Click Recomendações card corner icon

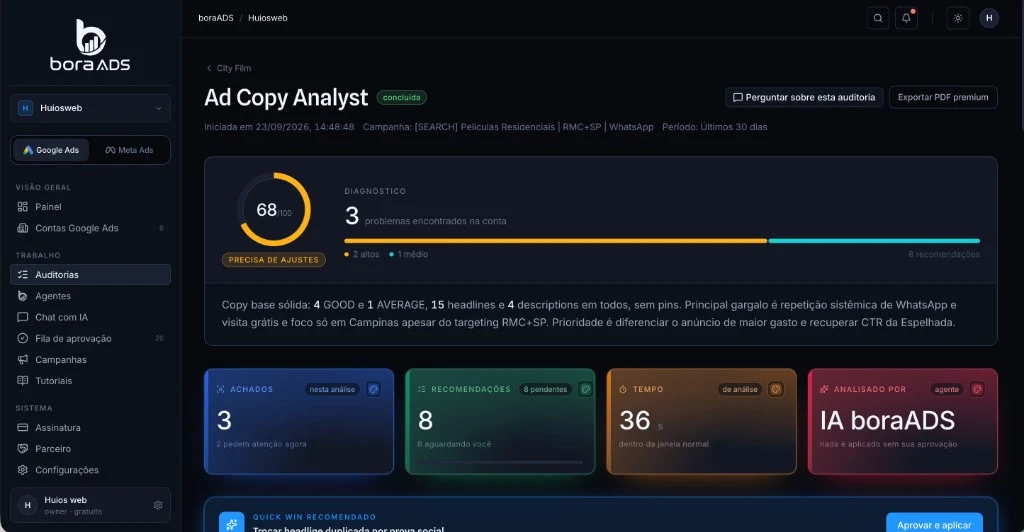pyautogui.click(x=586, y=390)
